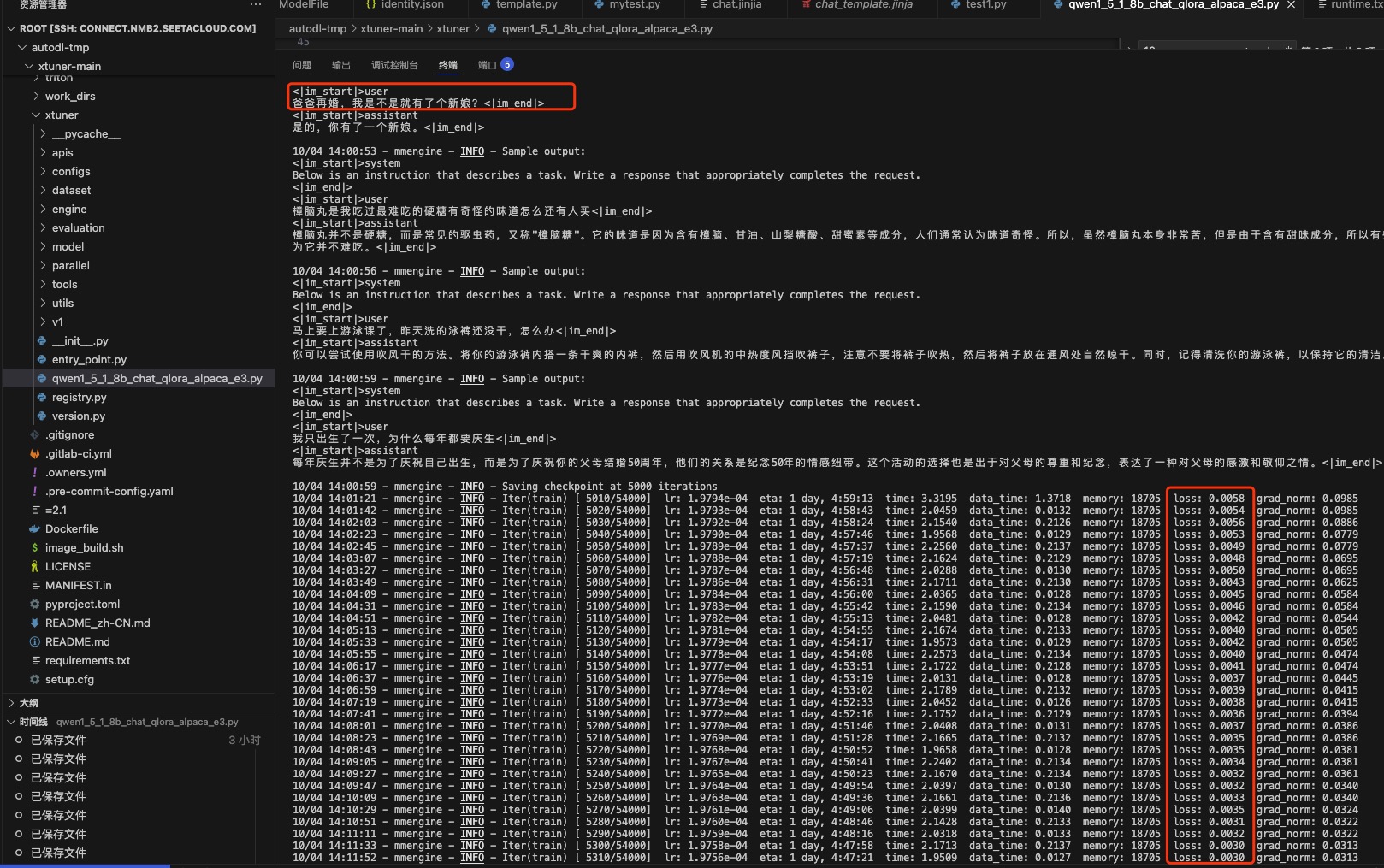The width and height of the screenshot is (1384, 868).
Task: Click the Python icon beside entry_point.py
Action: (x=42, y=360)
